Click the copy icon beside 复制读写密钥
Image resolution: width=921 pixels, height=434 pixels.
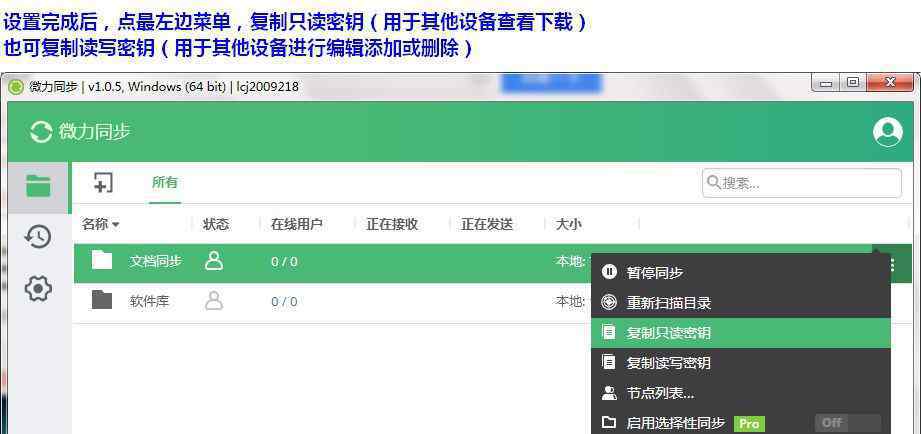609,362
